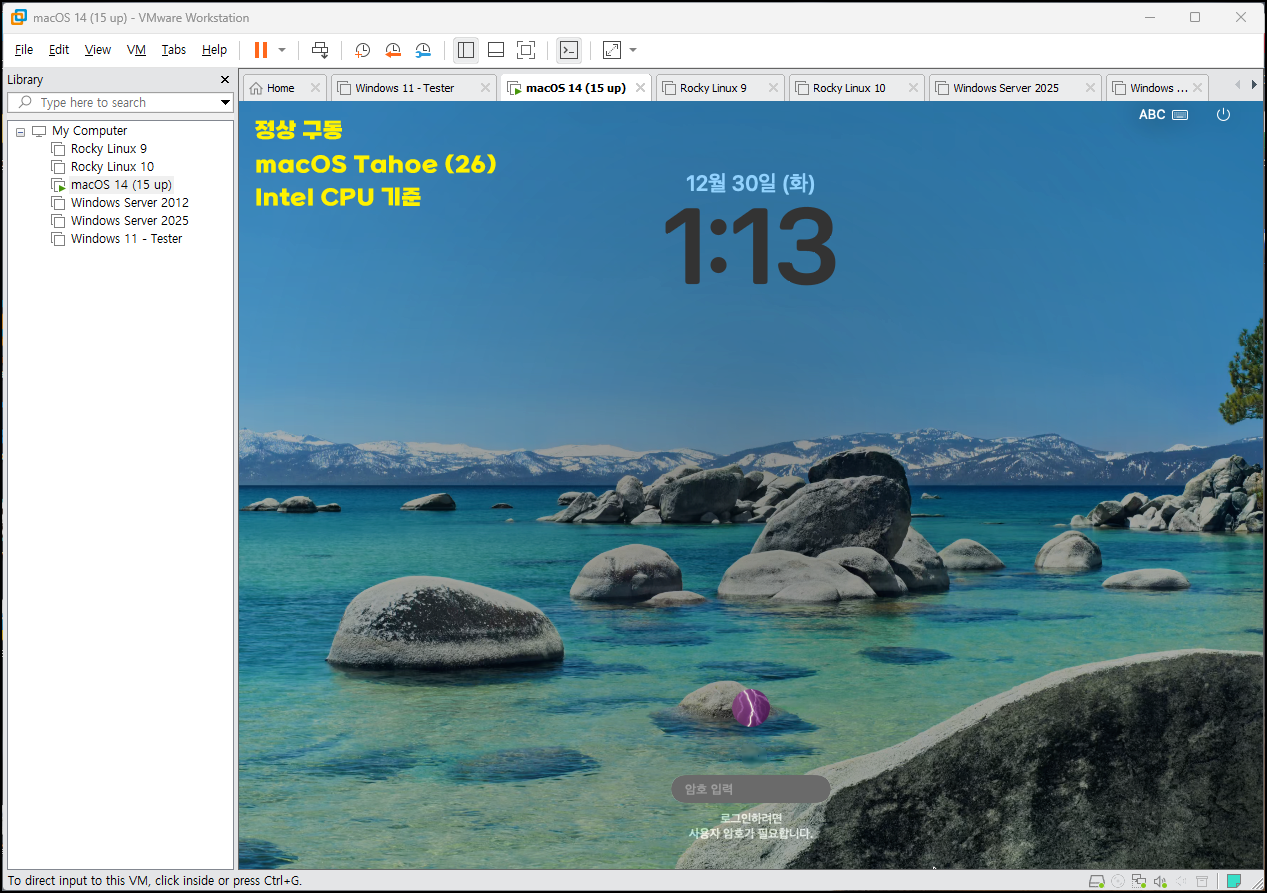This screenshot has height=893, width=1267.
Task: Click the macOS password input field
Action: (751, 789)
